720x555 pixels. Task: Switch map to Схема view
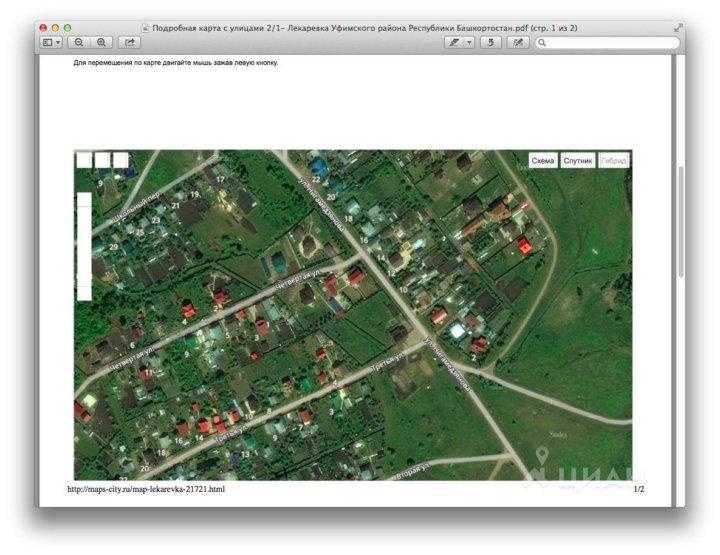[543, 160]
